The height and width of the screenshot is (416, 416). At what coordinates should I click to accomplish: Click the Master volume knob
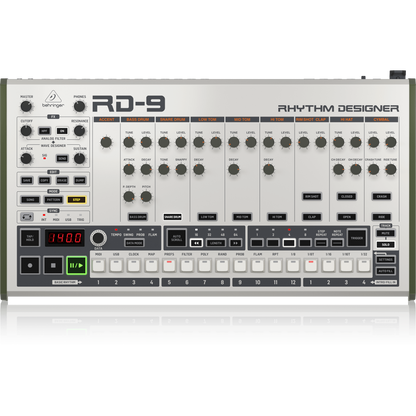click(26, 106)
